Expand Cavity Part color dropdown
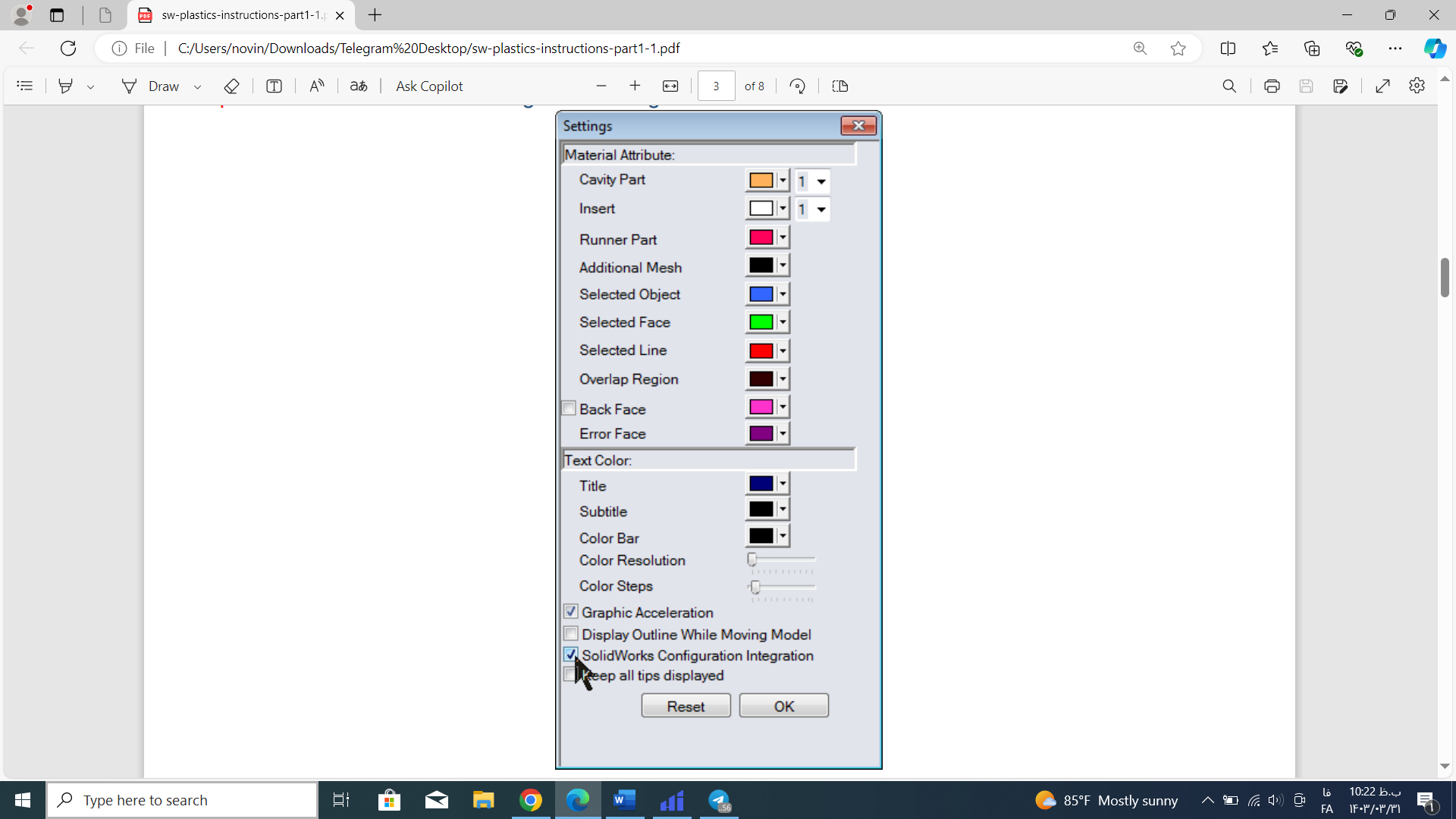The width and height of the screenshot is (1456, 819). pos(782,181)
